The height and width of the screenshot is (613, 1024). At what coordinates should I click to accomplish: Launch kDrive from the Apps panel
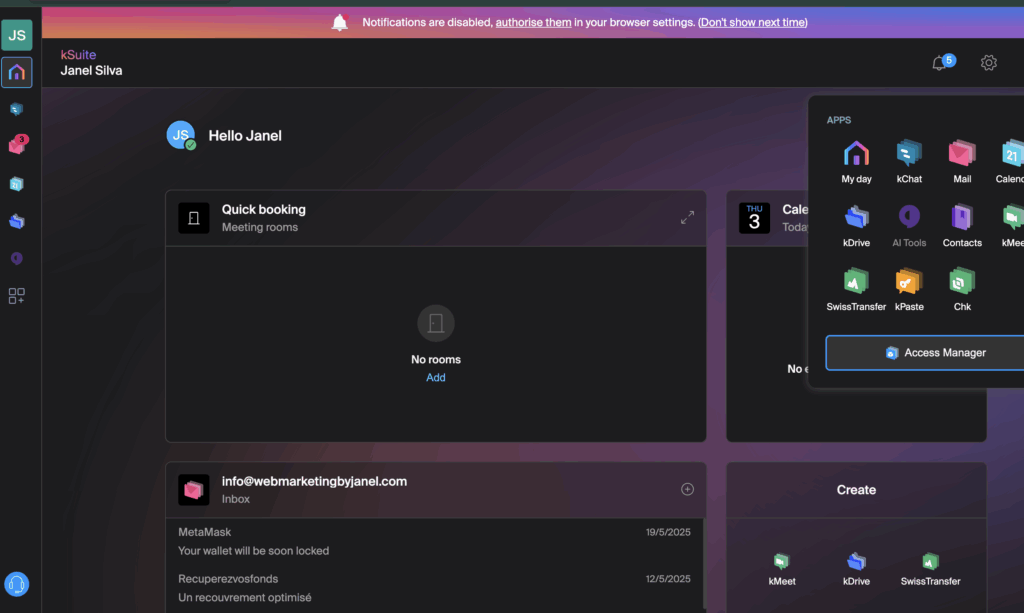point(856,226)
